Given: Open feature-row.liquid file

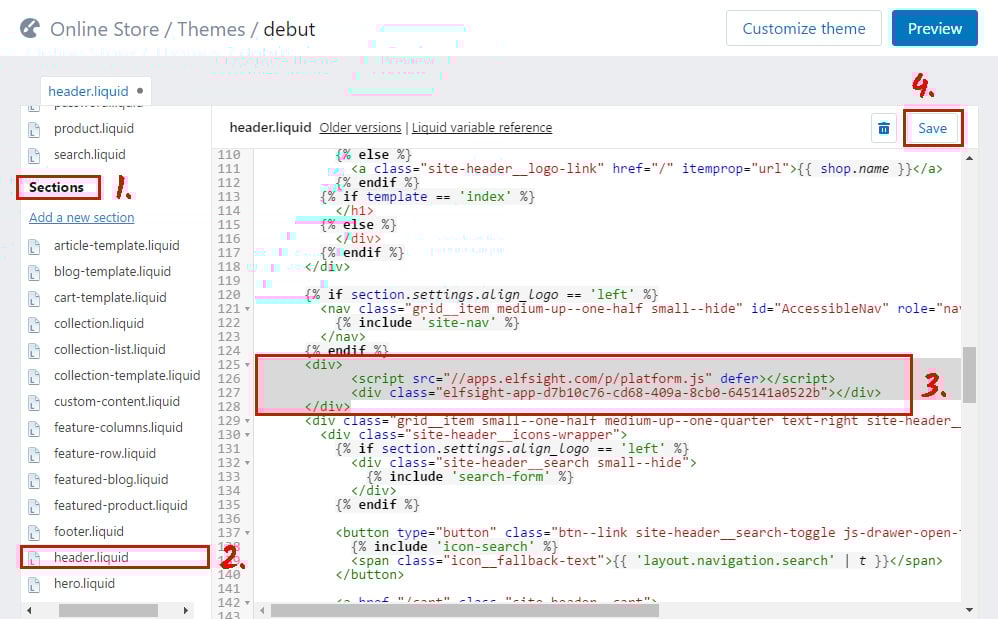Looking at the screenshot, I should click(105, 454).
